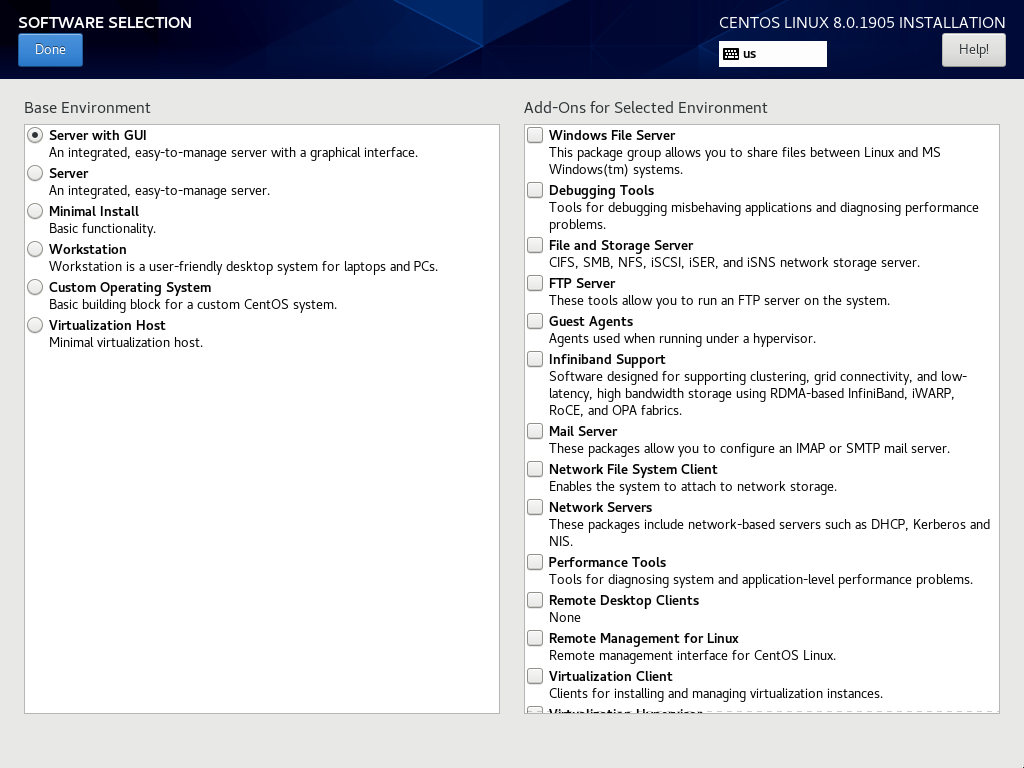Check the Guest Agents checkbox

click(x=536, y=321)
